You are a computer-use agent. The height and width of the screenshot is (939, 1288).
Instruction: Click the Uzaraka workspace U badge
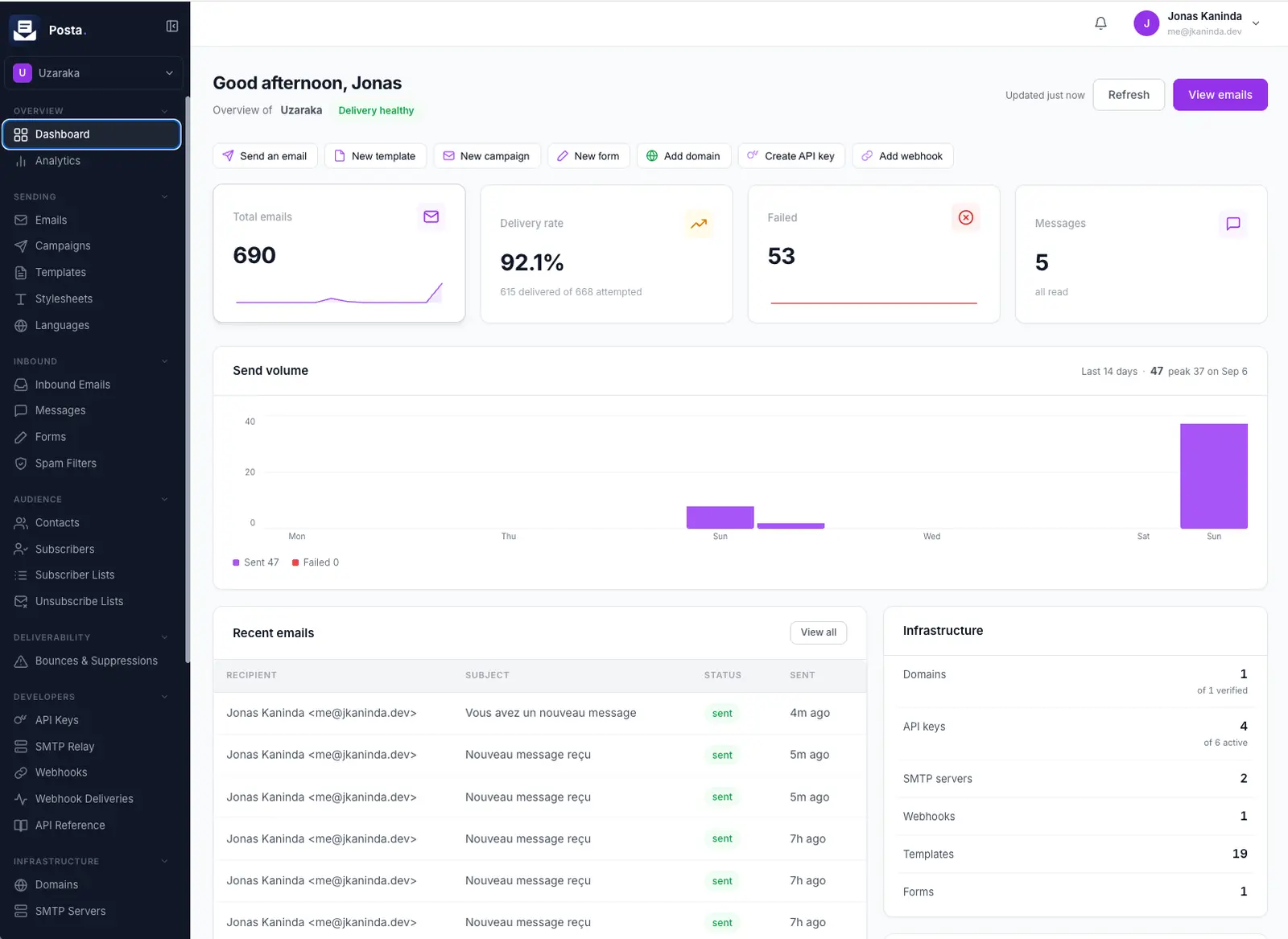pyautogui.click(x=22, y=73)
